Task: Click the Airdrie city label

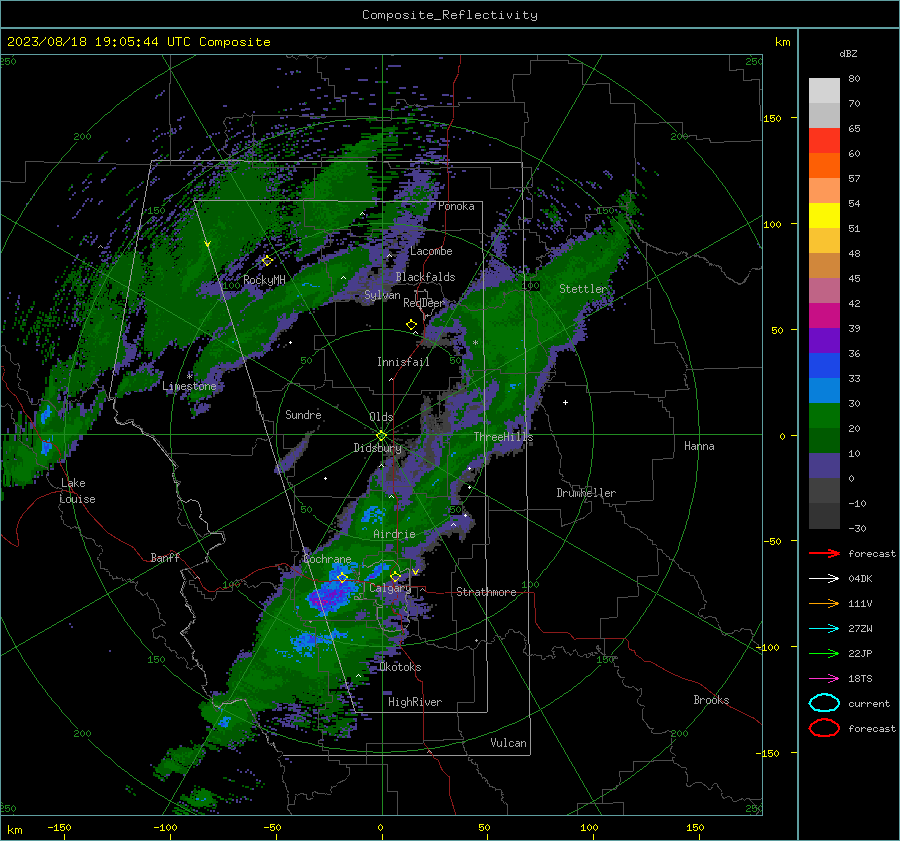Action: [394, 534]
